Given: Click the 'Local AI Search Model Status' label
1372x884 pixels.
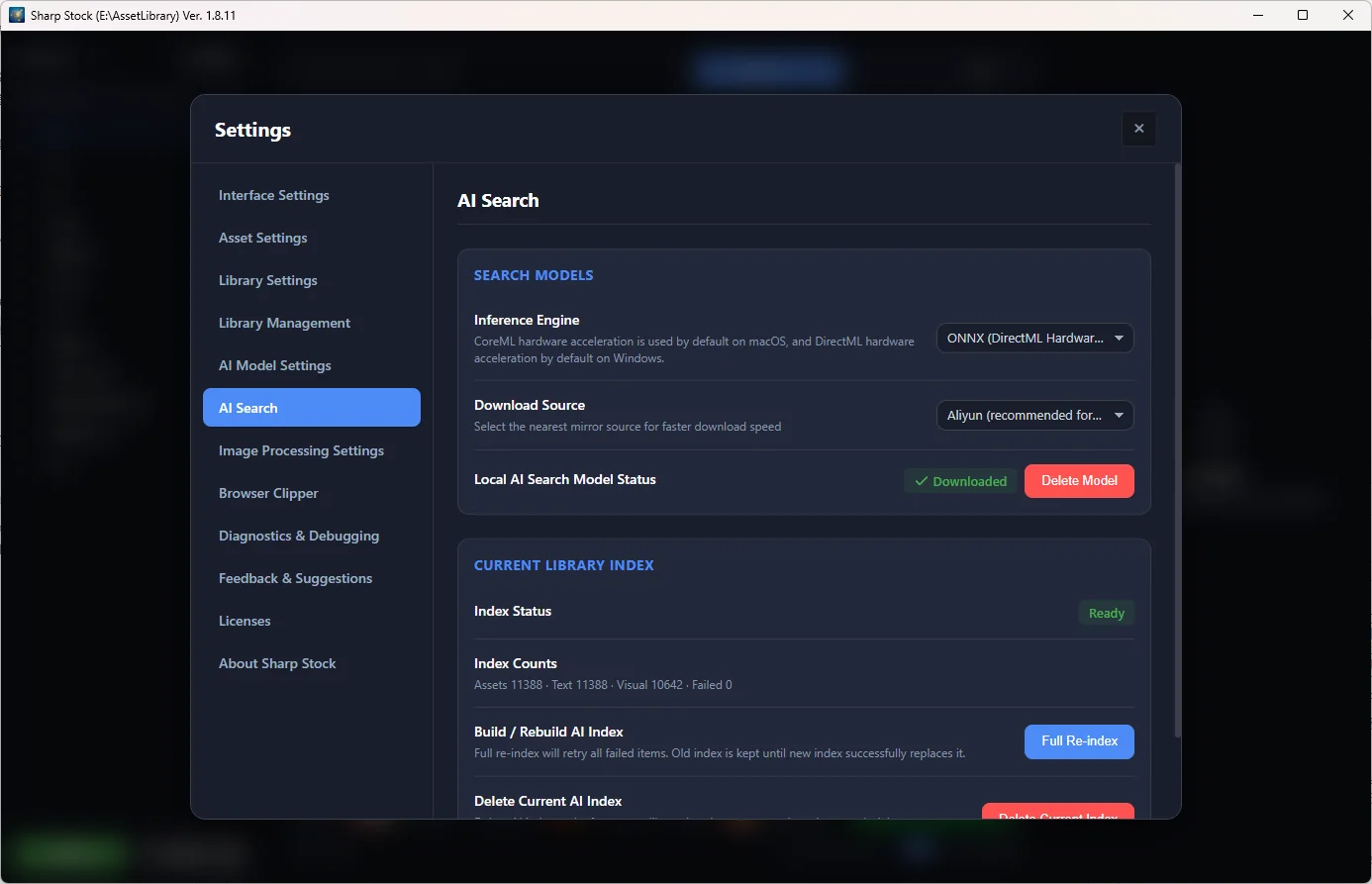Looking at the screenshot, I should coord(565,479).
